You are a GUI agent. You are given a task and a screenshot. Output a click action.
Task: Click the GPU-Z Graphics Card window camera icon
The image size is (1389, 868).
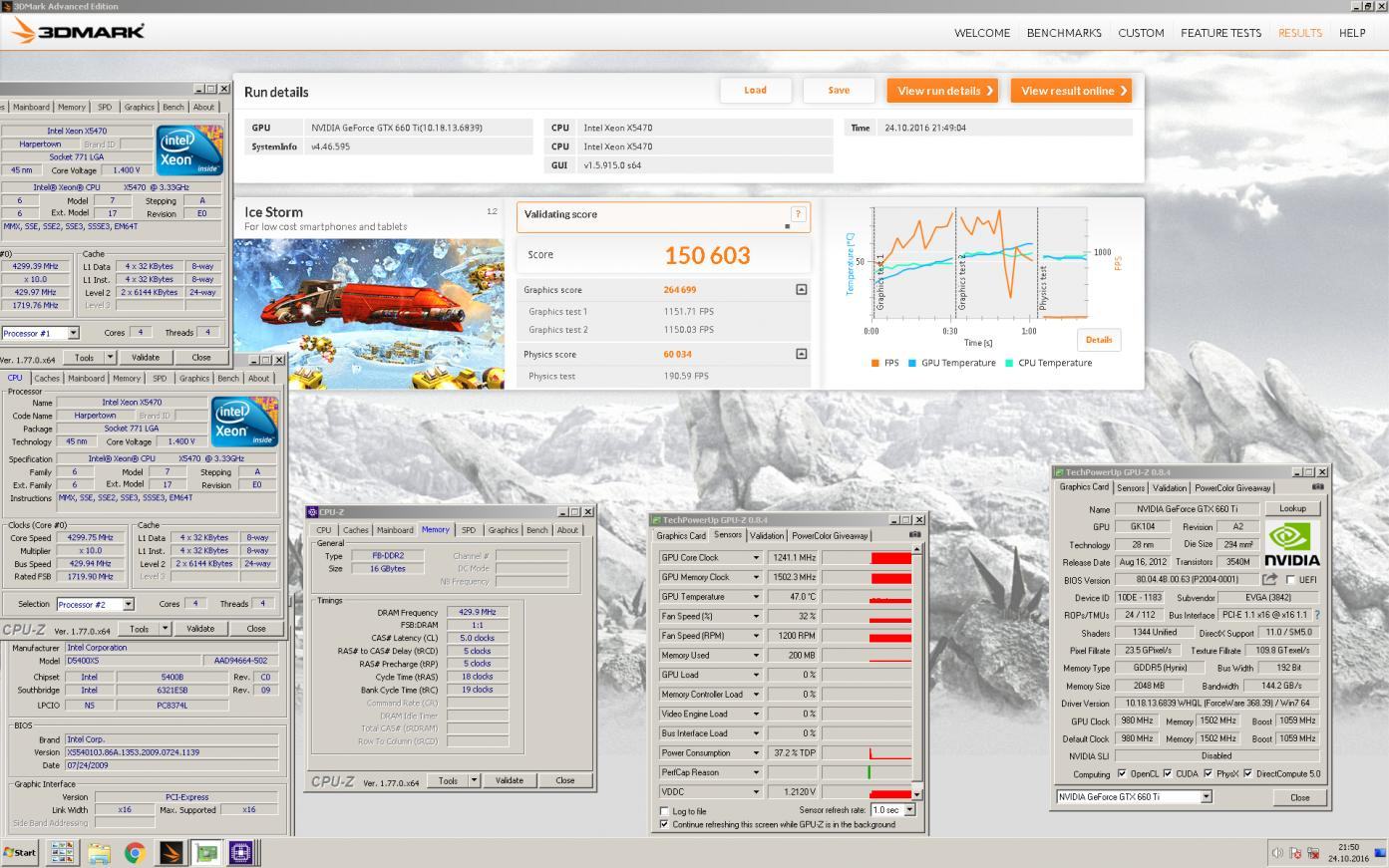click(1317, 487)
